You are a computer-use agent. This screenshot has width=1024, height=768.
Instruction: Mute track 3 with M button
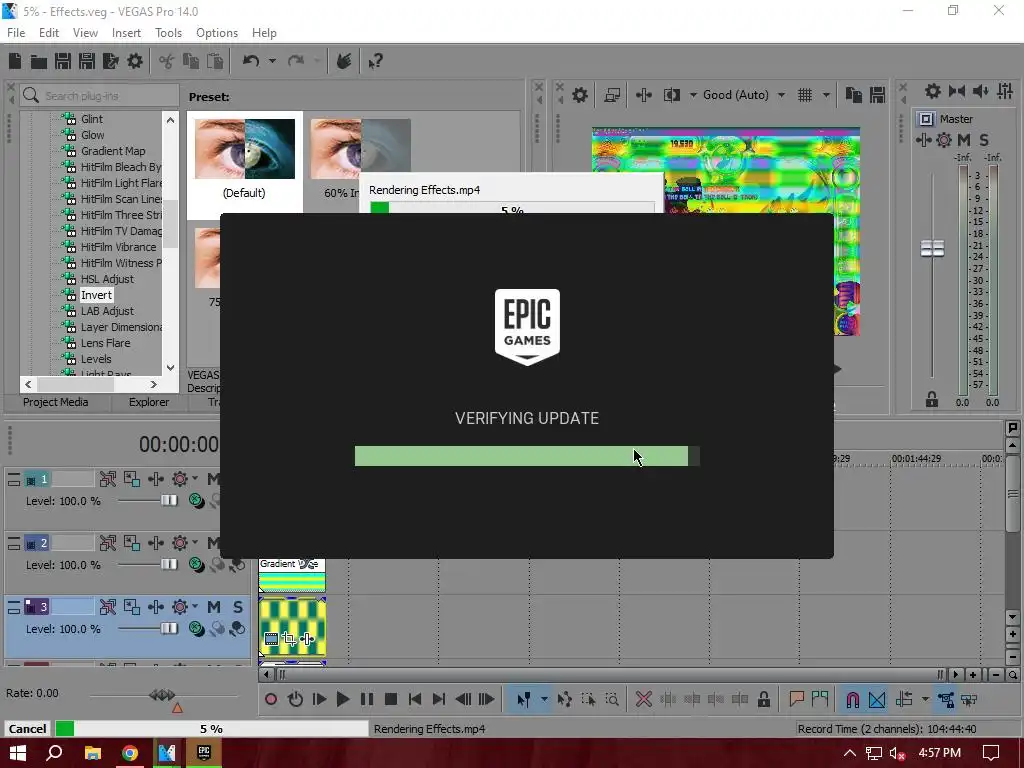214,607
